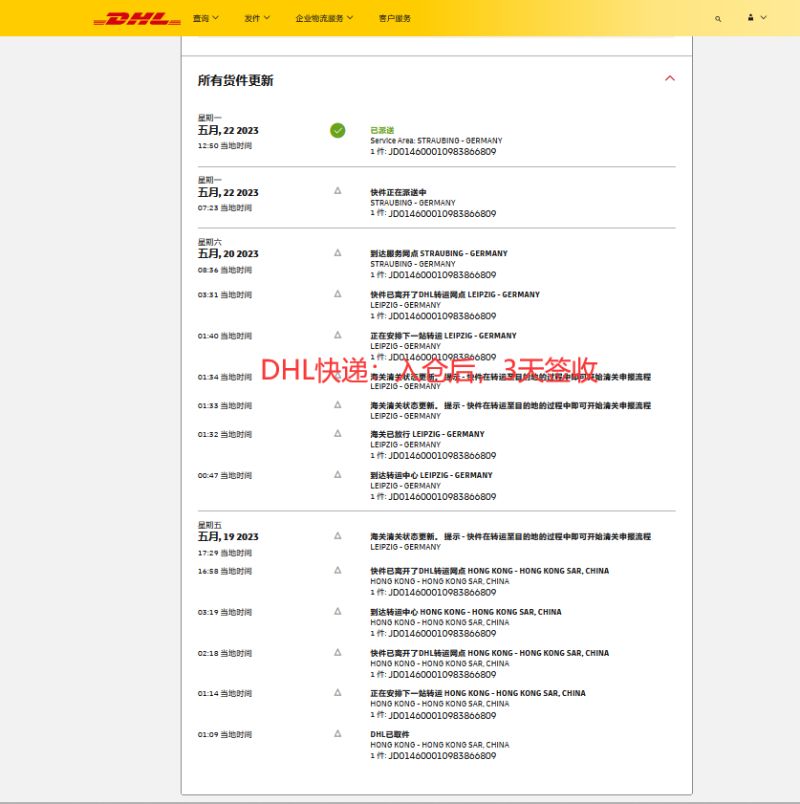Open the 查询 menu

[206, 18]
